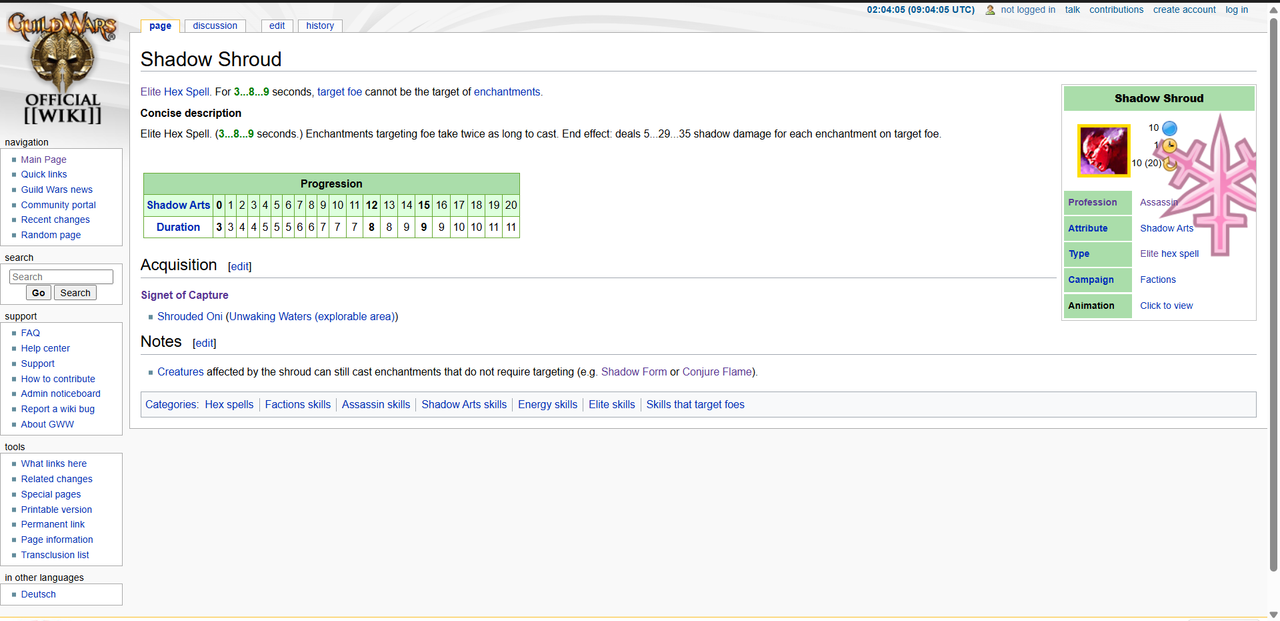Screen dimensions: 1280x621
Task: Open Quick links in navigation
Action: (44, 175)
